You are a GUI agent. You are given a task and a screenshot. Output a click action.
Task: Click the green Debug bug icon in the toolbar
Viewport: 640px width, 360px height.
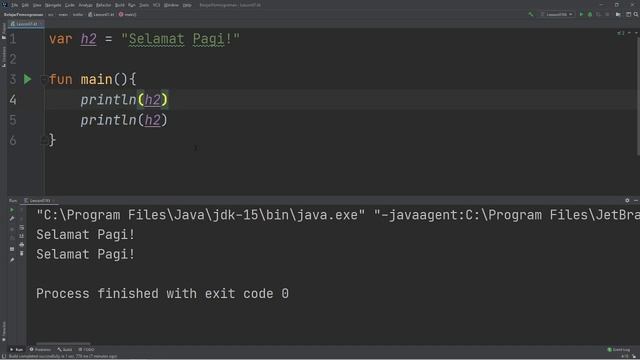pyautogui.click(x=590, y=14)
